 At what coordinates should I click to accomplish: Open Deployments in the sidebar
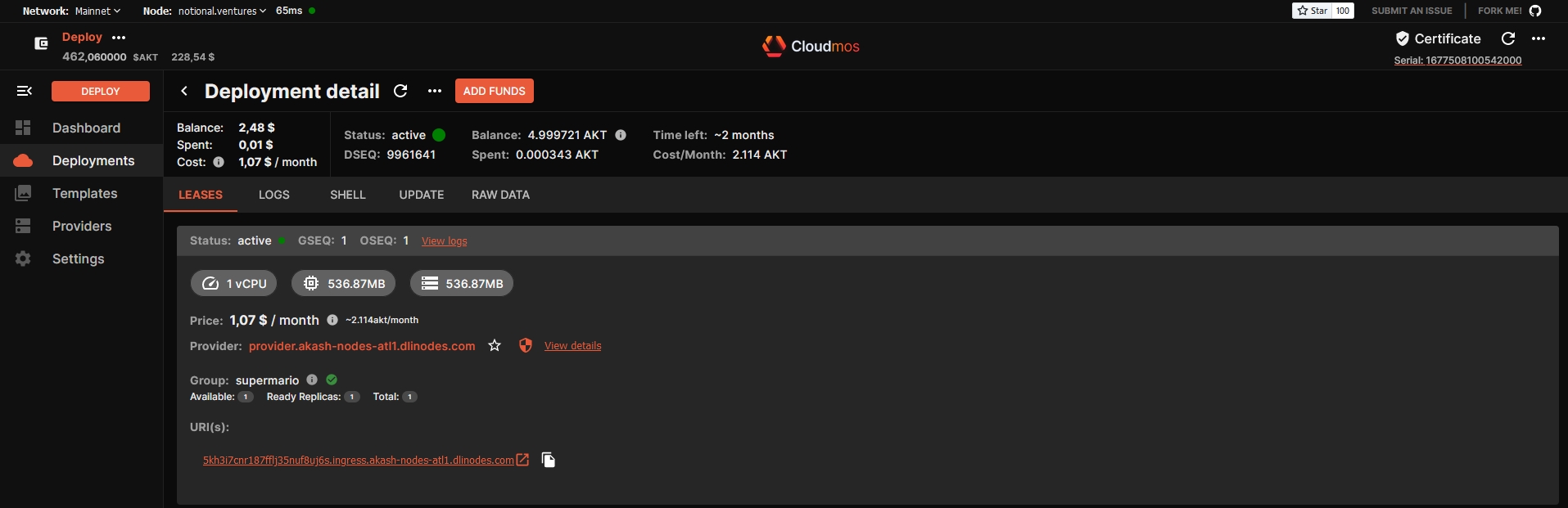(82, 160)
